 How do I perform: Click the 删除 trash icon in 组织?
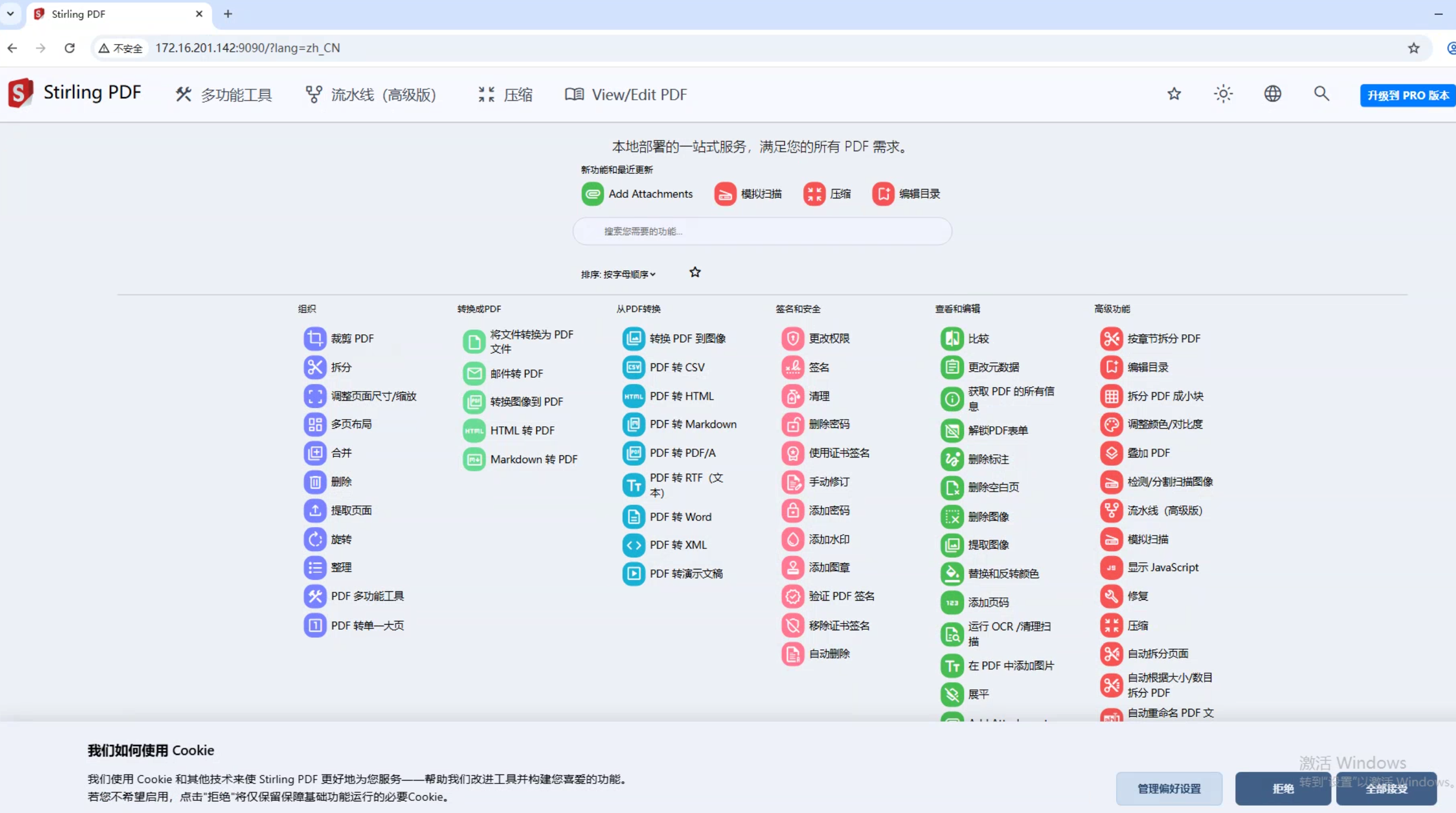click(315, 482)
